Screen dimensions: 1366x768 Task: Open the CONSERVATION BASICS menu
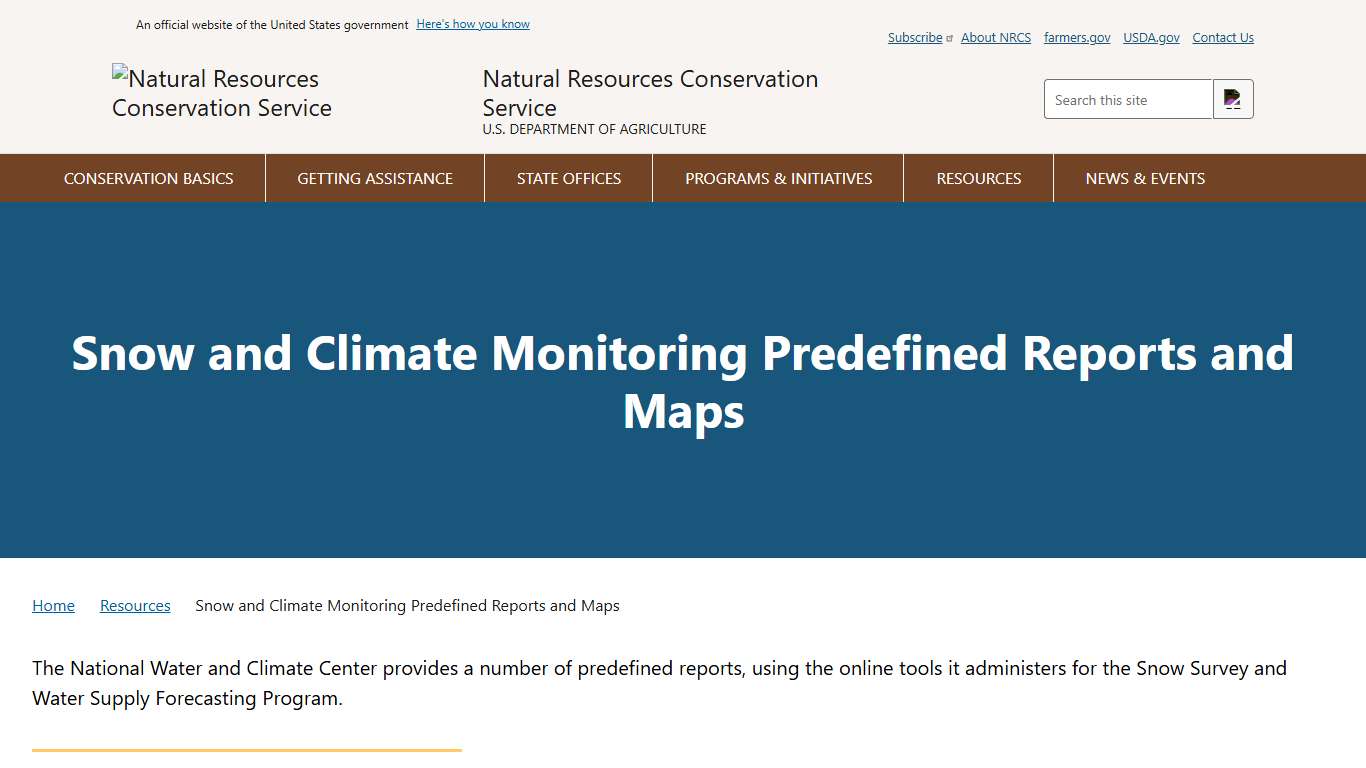click(x=148, y=178)
